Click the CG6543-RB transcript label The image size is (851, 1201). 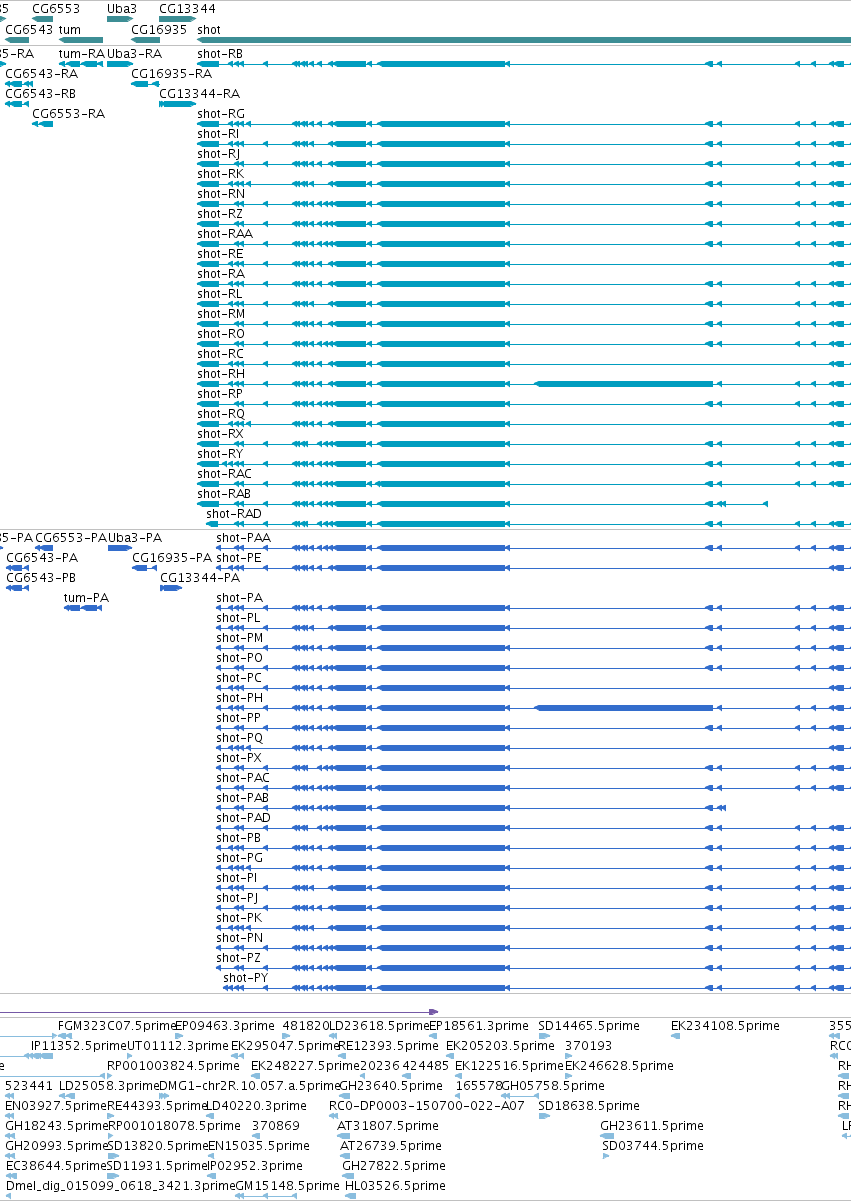[41, 93]
